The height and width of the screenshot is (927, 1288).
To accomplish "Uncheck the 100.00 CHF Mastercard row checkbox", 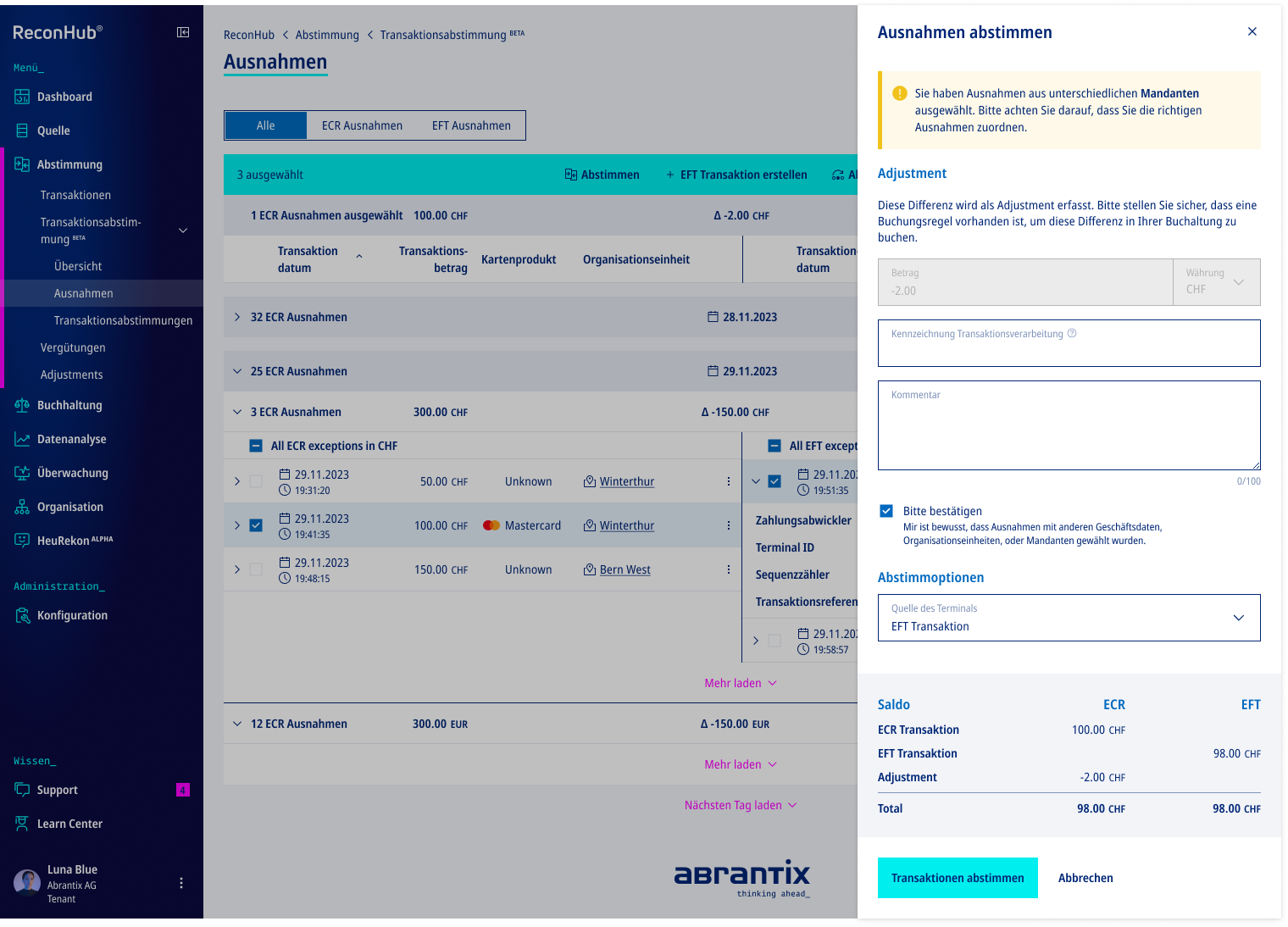I will (256, 525).
